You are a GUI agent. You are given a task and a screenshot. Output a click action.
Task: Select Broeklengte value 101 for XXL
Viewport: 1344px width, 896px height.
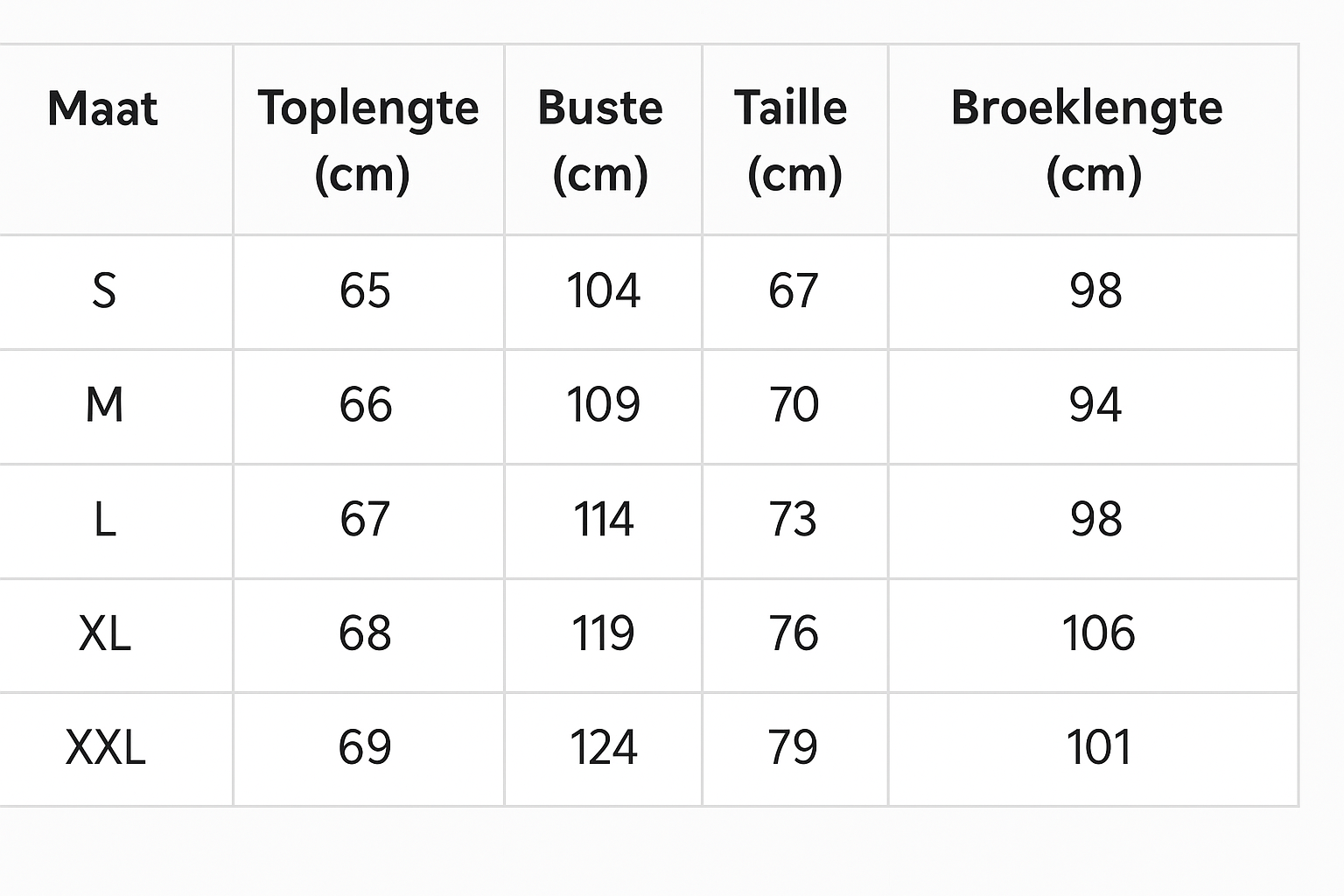point(1098,748)
